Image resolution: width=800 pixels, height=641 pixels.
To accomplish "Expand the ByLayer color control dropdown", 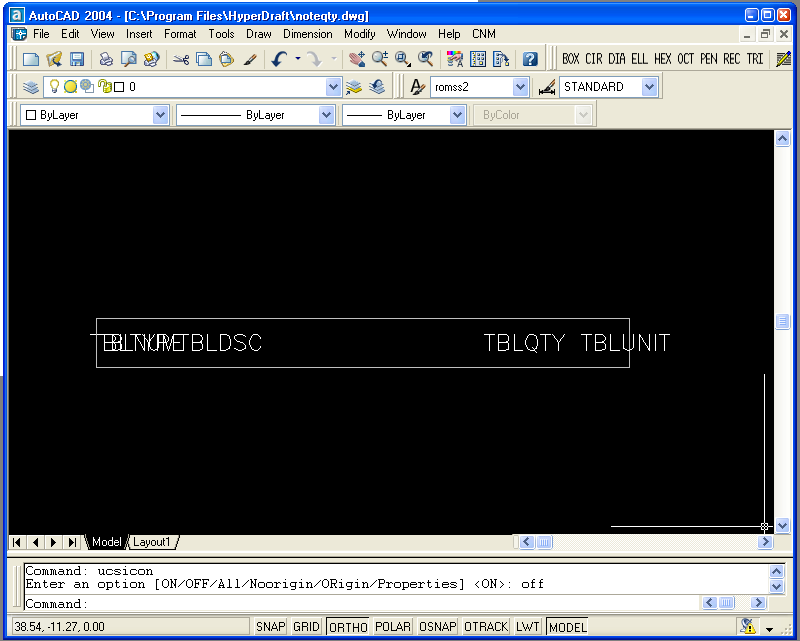I will (x=160, y=115).
